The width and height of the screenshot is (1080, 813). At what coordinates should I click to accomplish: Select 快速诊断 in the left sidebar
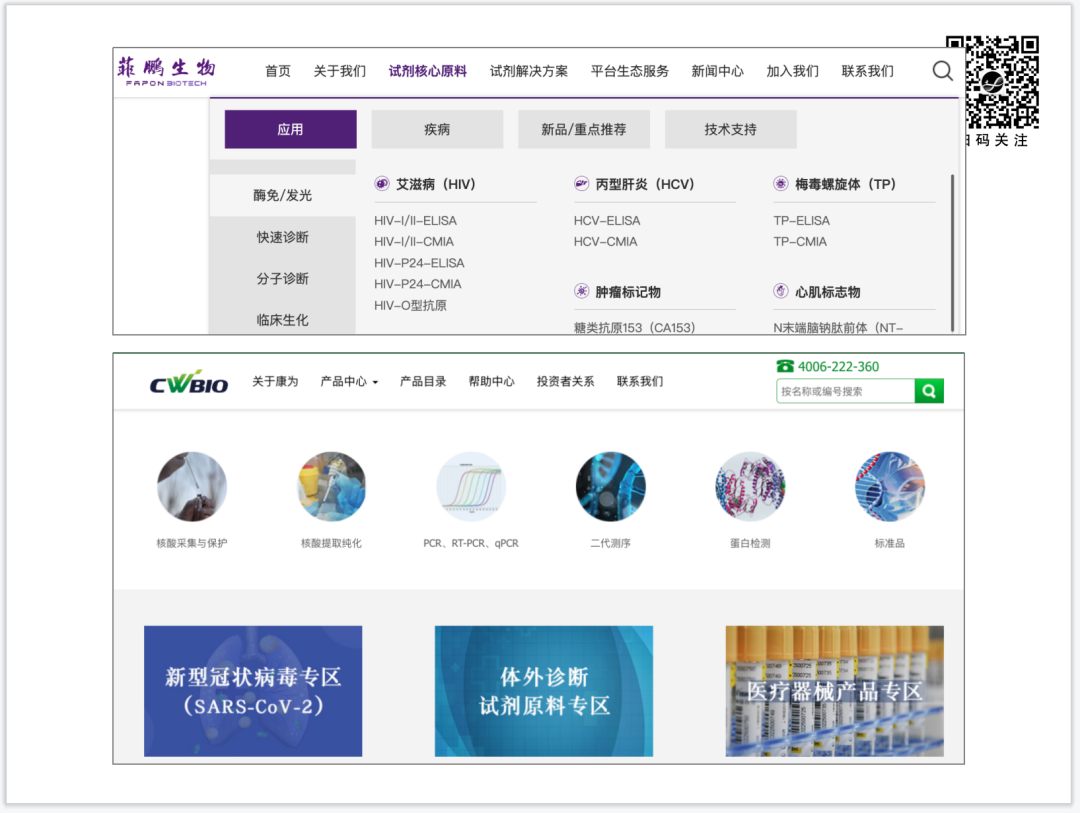point(282,237)
